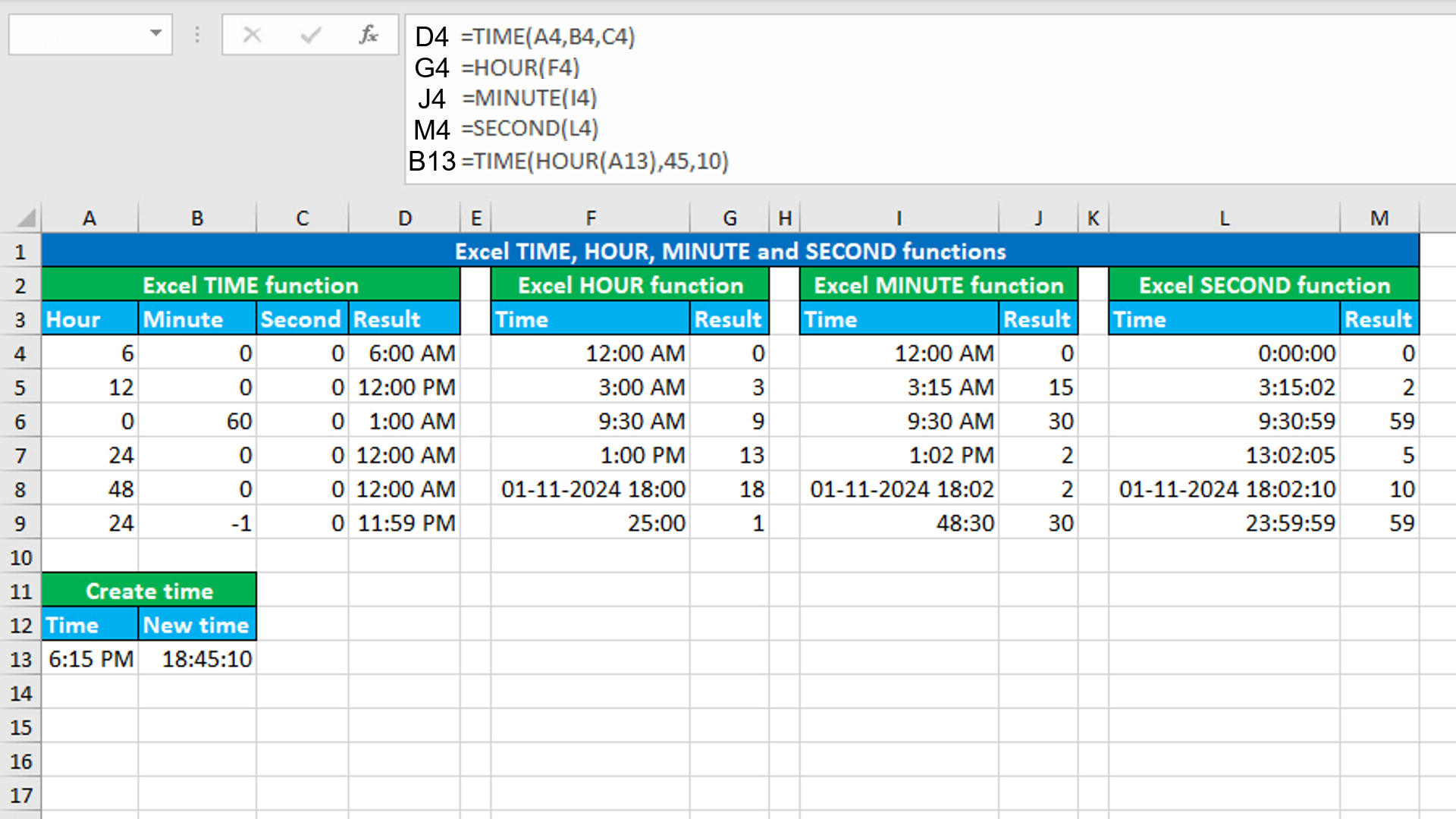Select row 9 header
Viewport: 1456px width, 819px height.
pyautogui.click(x=20, y=523)
